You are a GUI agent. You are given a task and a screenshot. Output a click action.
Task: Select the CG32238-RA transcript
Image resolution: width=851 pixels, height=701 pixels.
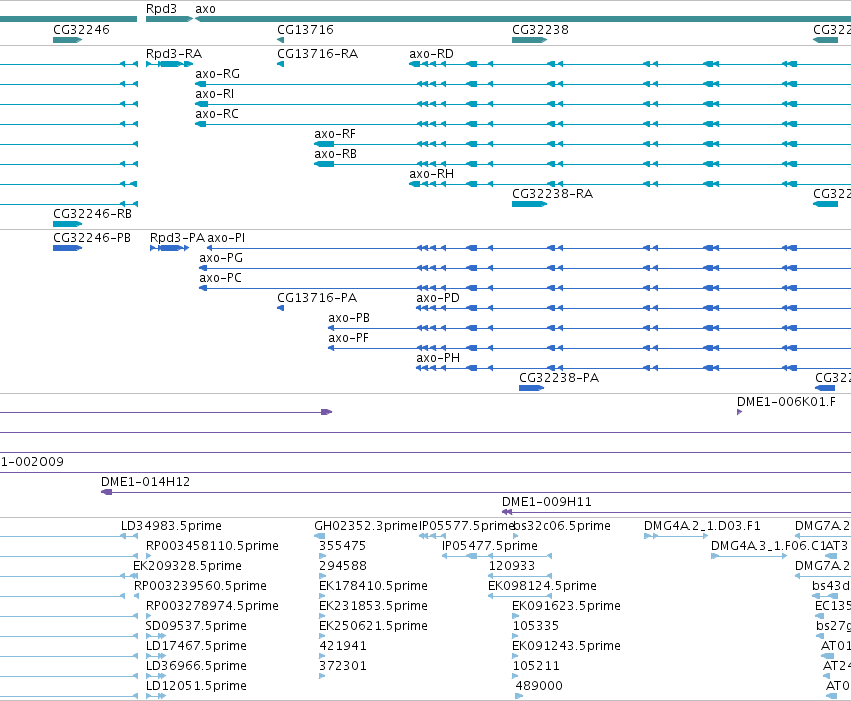529,204
